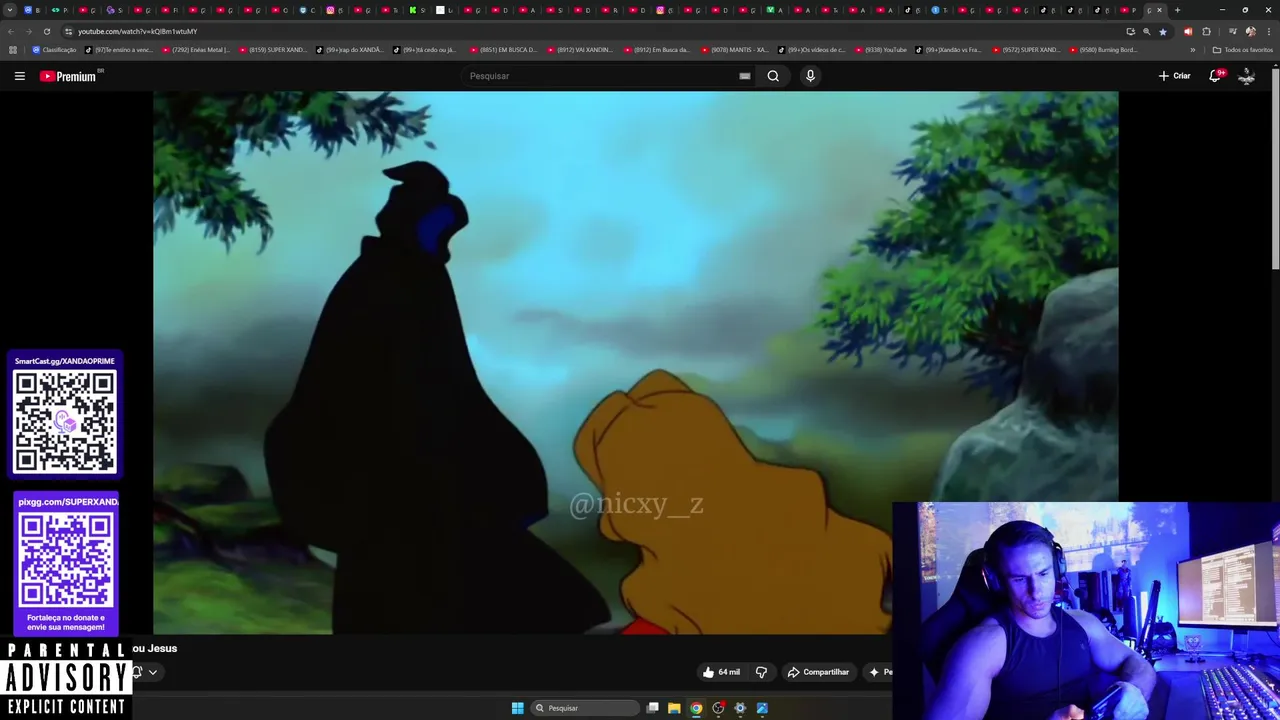Screen dimensions: 1280x720
Task: Dislike the video
Action: tap(761, 672)
